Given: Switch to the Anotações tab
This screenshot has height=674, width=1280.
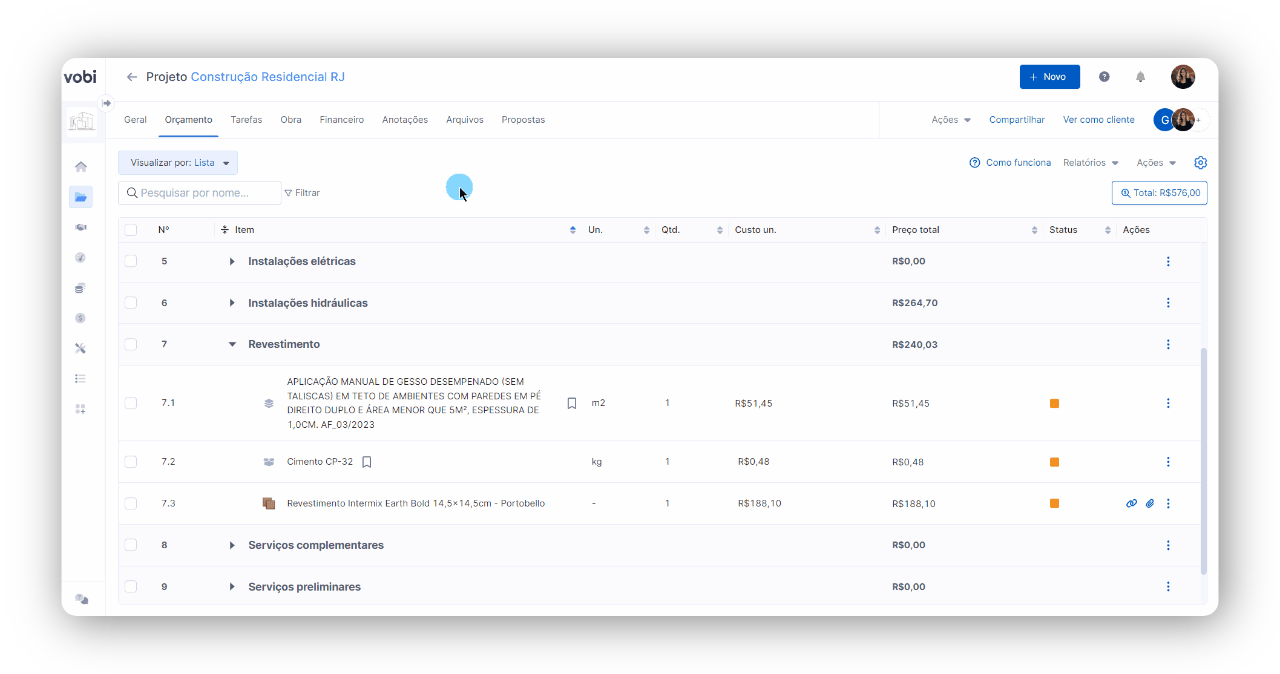Looking at the screenshot, I should tap(405, 120).
